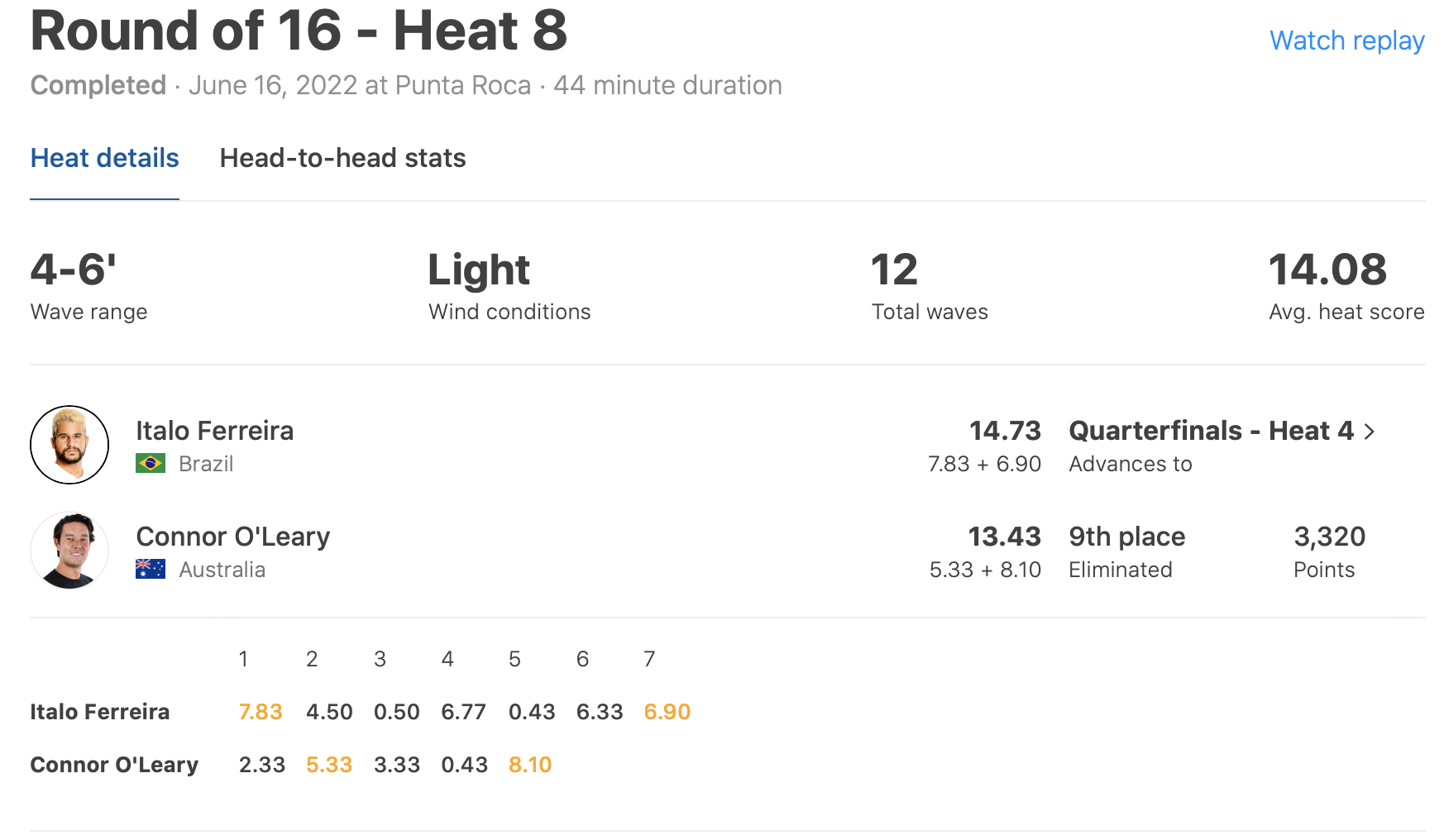The image size is (1444, 840).
Task: Click the 14.08 average heat score
Action: tap(1327, 270)
